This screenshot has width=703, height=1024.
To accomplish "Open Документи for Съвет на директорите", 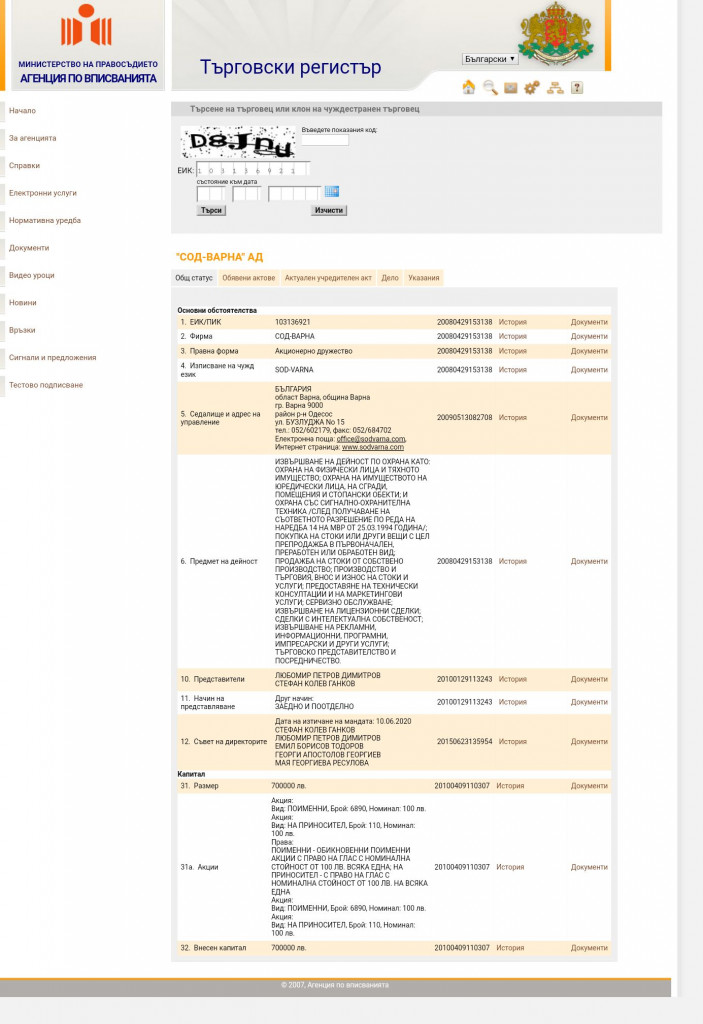I will [589, 741].
